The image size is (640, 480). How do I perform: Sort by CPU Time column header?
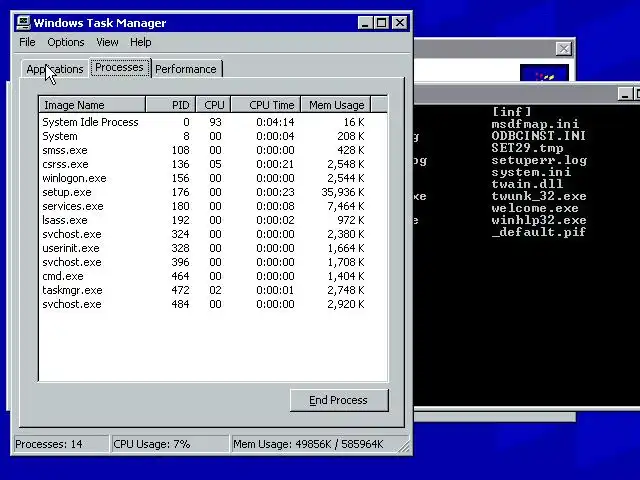266,105
